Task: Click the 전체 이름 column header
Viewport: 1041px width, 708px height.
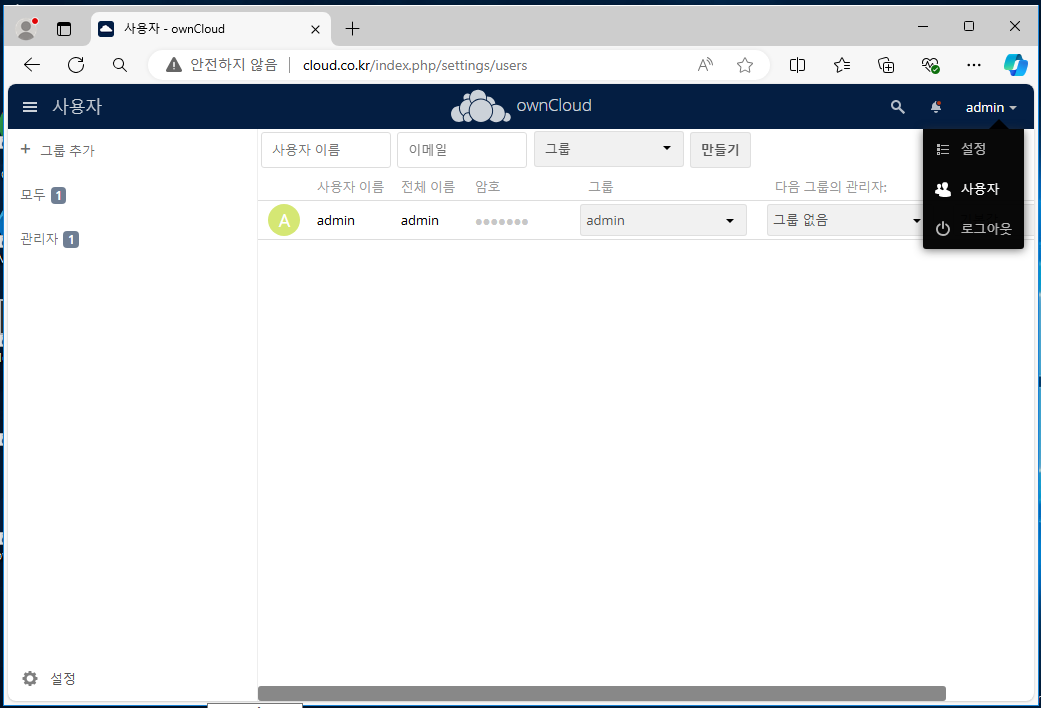Action: pos(428,187)
